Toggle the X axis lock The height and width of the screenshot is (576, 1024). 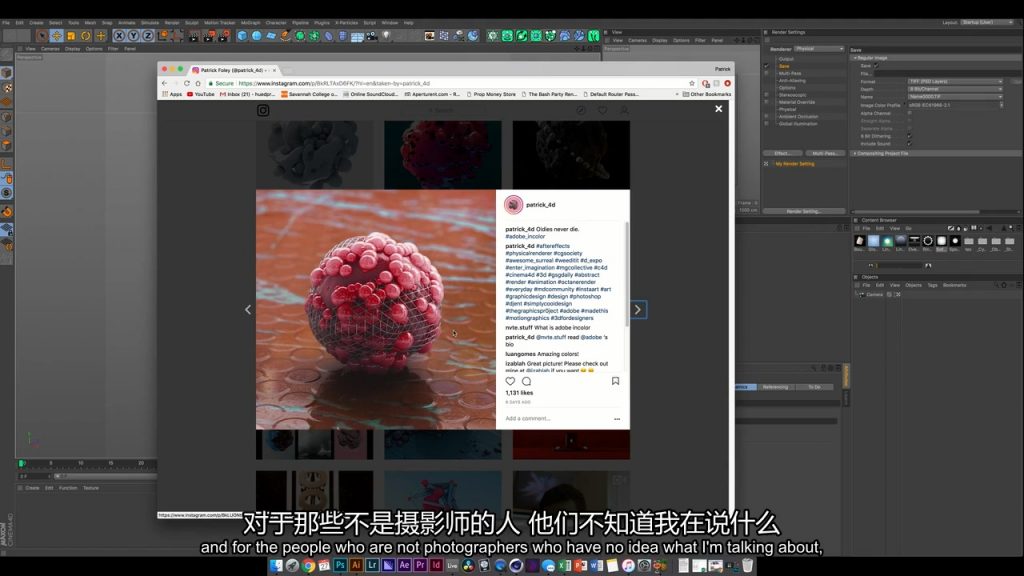coord(119,36)
